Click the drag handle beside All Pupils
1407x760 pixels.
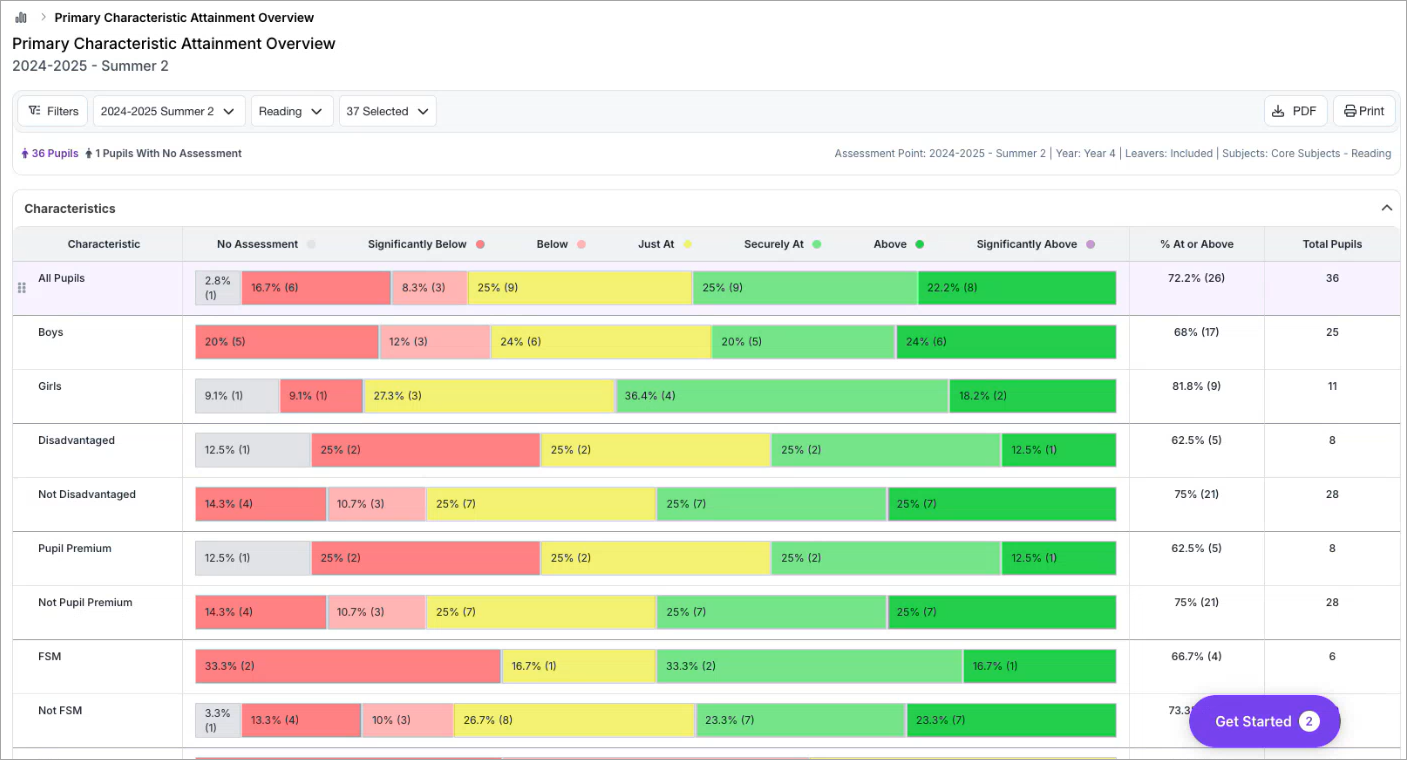tap(21, 287)
